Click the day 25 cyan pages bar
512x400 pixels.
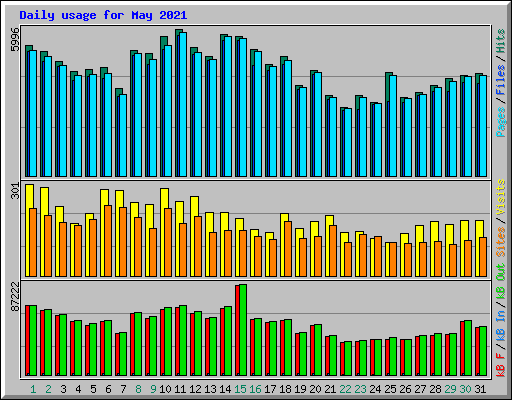click(x=393, y=126)
